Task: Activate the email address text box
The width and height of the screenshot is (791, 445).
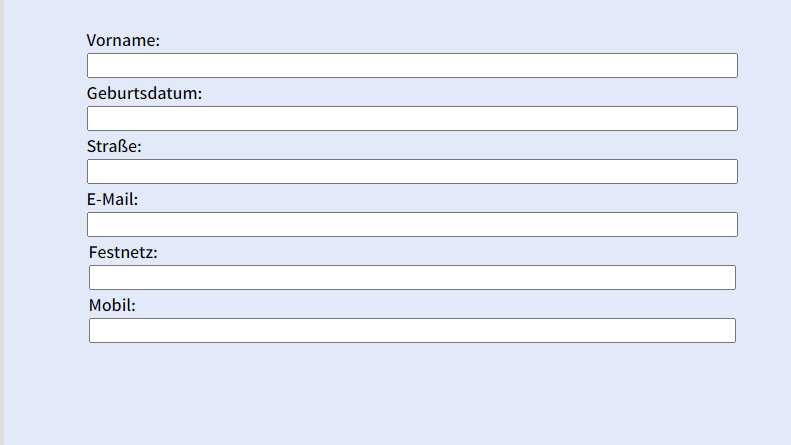Action: point(412,225)
